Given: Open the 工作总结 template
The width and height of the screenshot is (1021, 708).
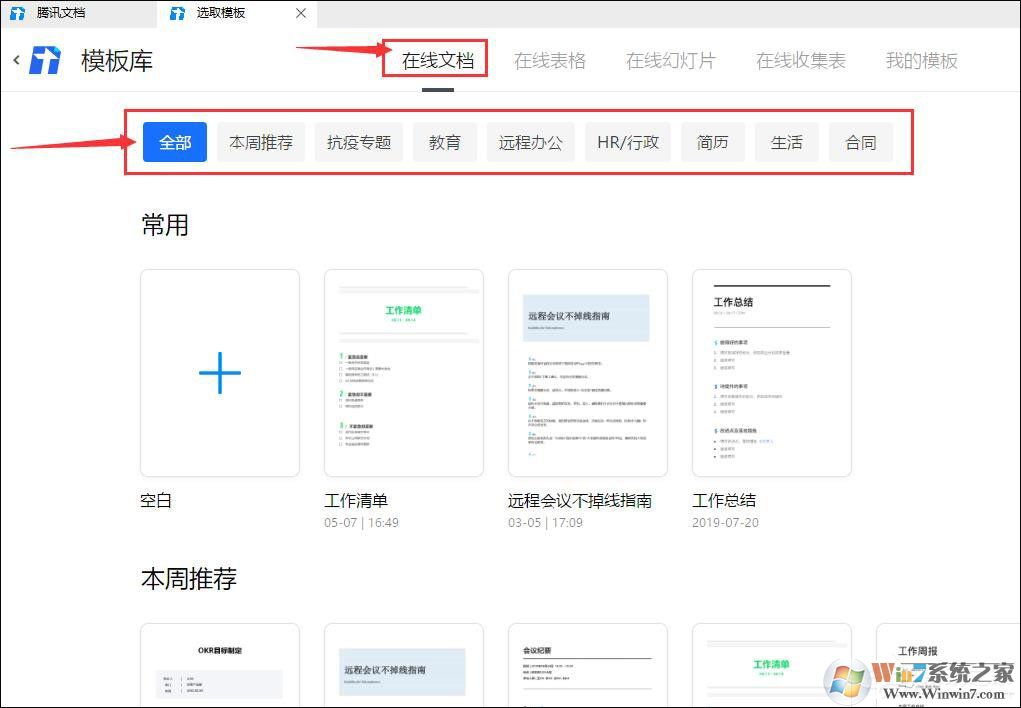Looking at the screenshot, I should (771, 372).
